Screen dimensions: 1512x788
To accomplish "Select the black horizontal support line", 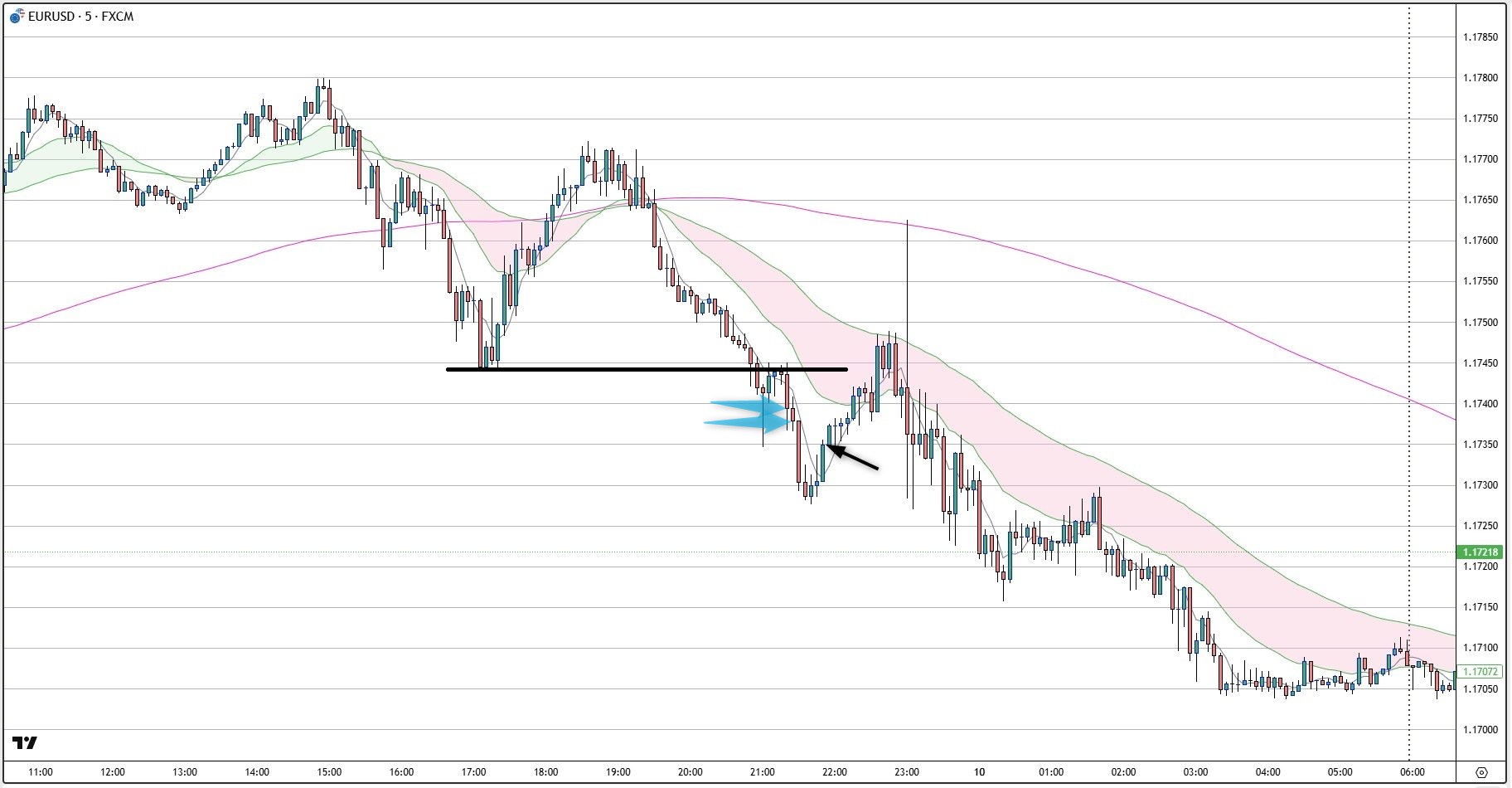I will coord(647,369).
